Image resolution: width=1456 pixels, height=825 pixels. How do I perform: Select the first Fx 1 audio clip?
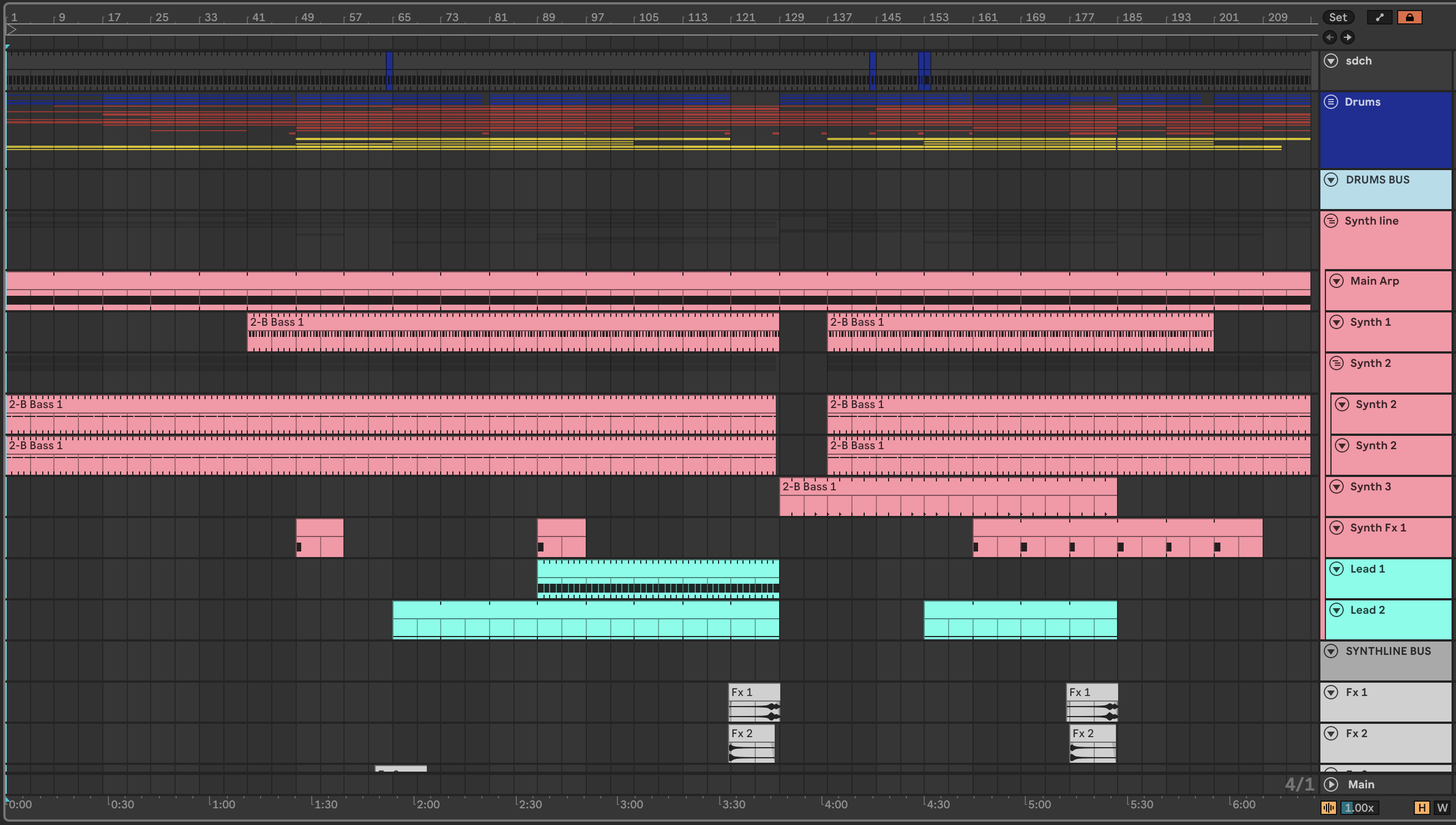point(754,693)
